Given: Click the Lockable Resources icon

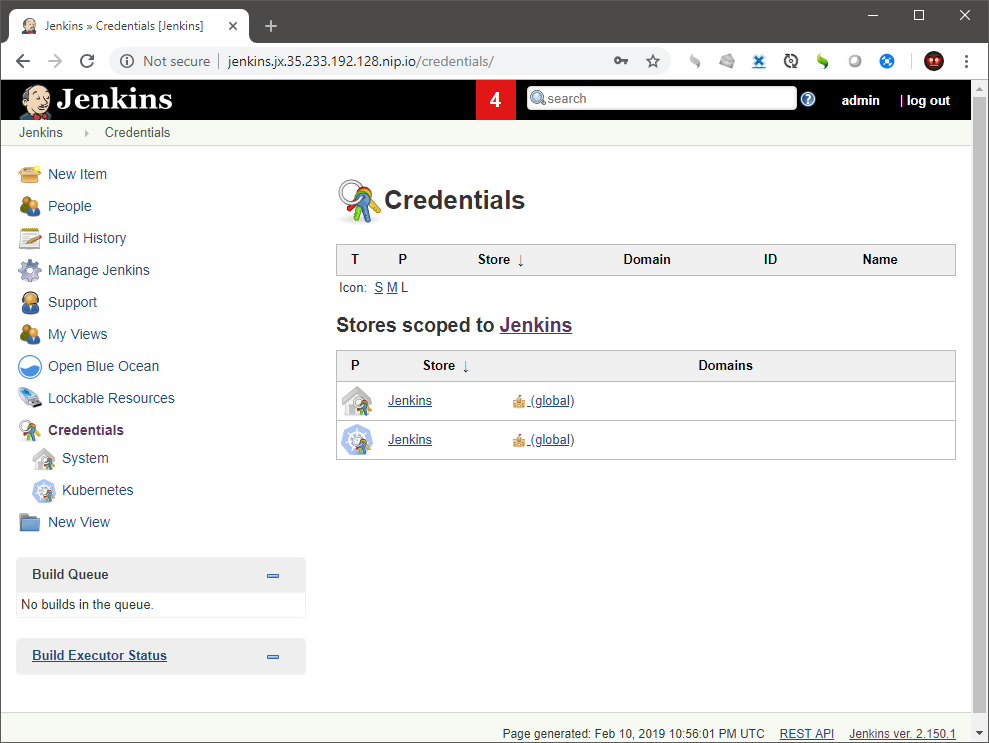Looking at the screenshot, I should (30, 398).
